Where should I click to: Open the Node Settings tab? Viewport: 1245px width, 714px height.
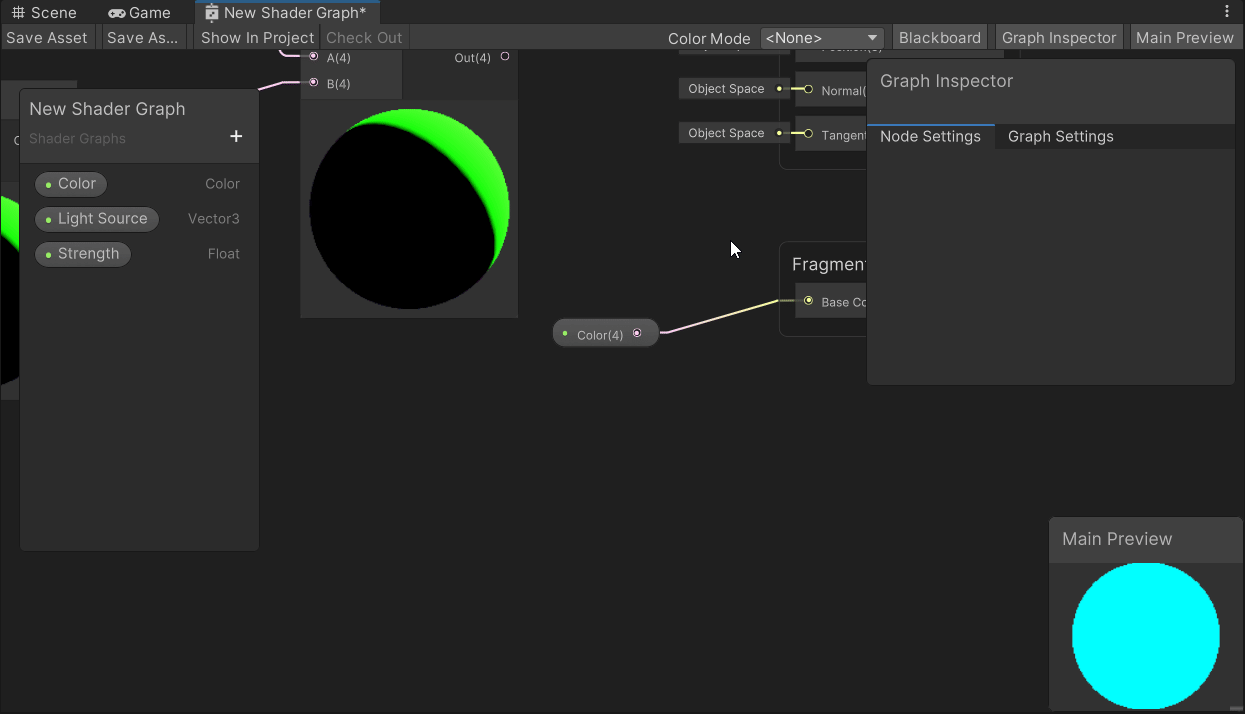(930, 137)
